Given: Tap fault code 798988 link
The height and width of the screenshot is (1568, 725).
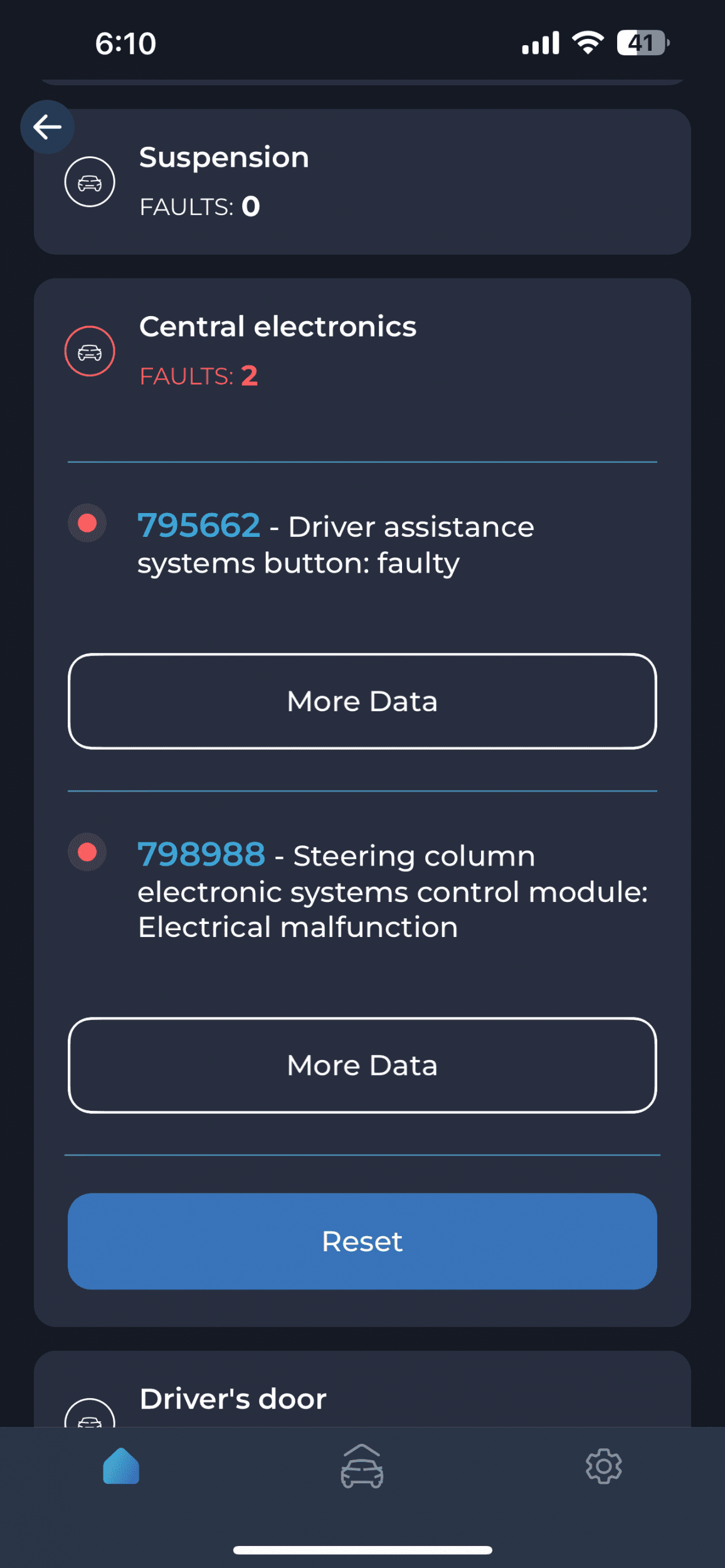Looking at the screenshot, I should coord(201,855).
